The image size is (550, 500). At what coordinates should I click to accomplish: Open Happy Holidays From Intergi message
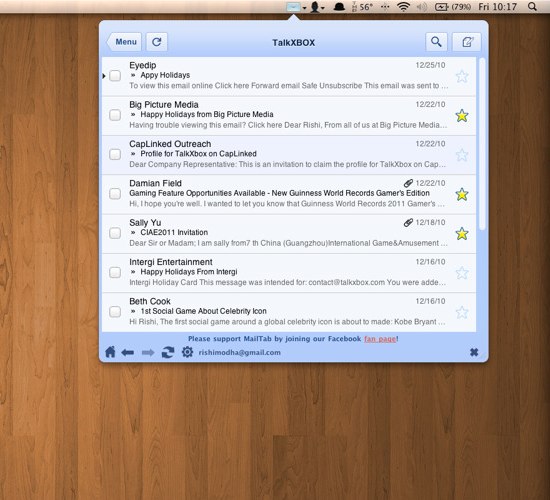pyautogui.click(x=189, y=272)
